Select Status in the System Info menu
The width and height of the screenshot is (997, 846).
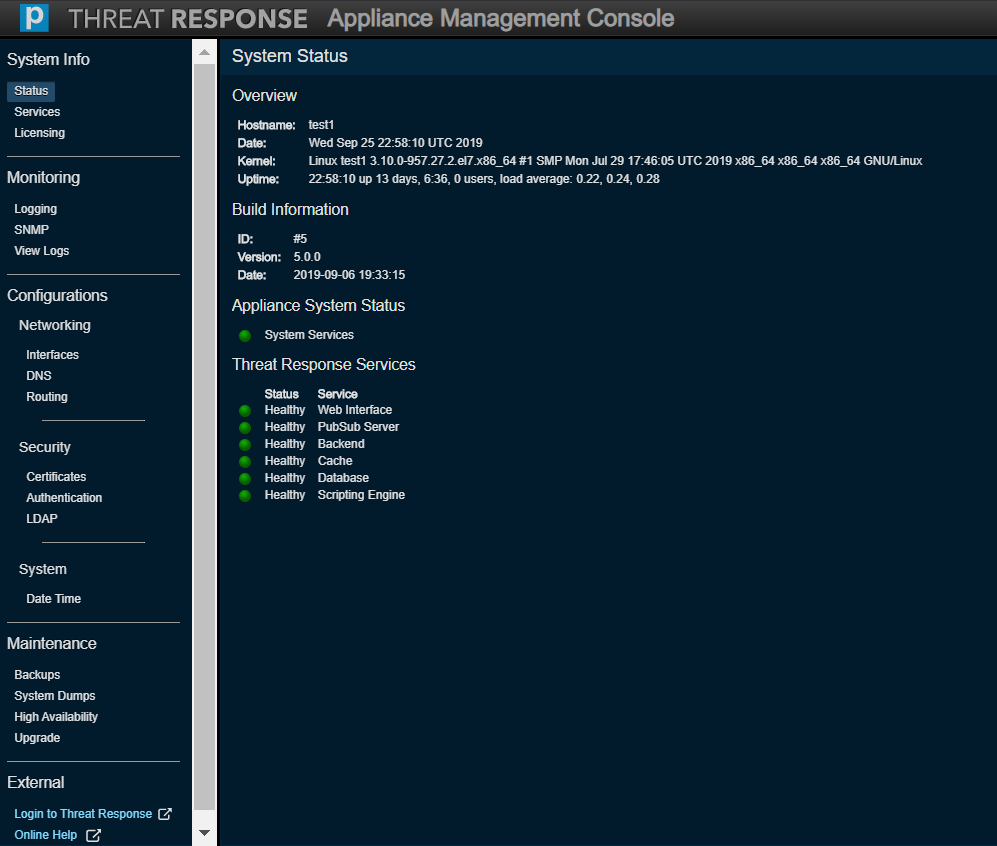31,91
